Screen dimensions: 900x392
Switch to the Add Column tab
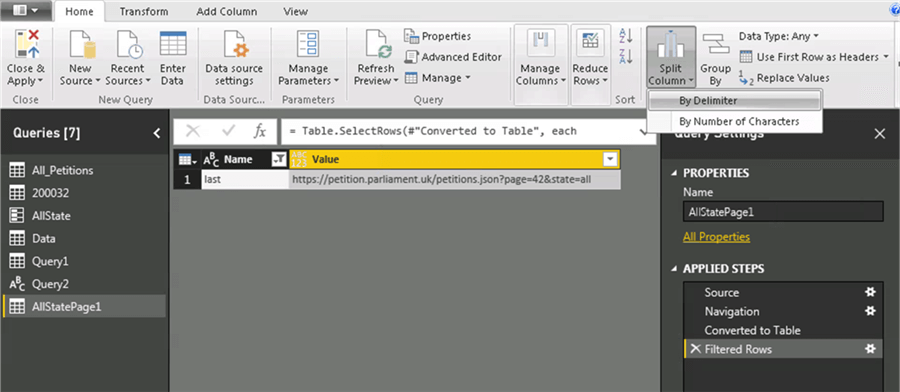tap(227, 11)
